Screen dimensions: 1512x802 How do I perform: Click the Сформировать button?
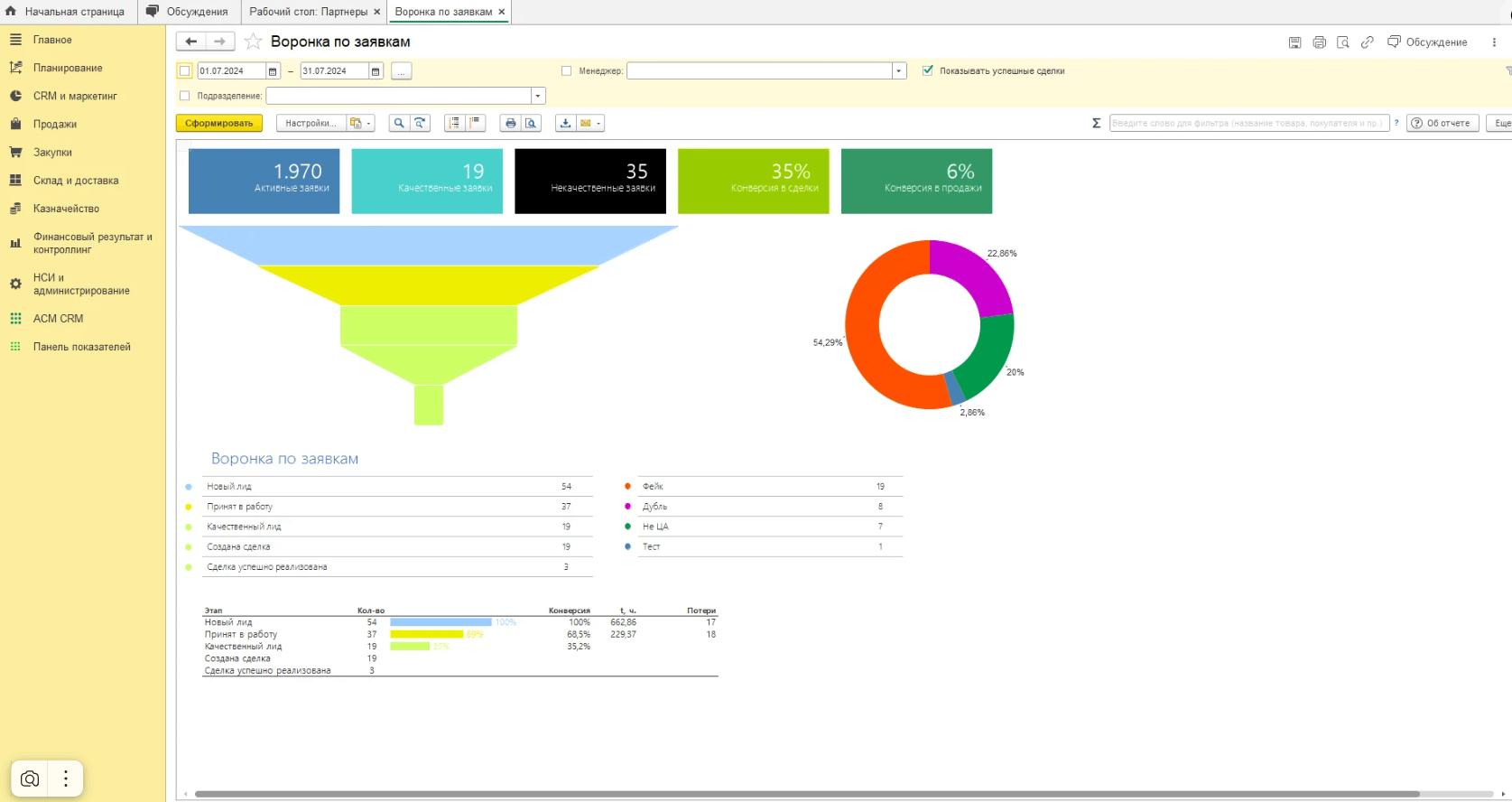[x=218, y=123]
